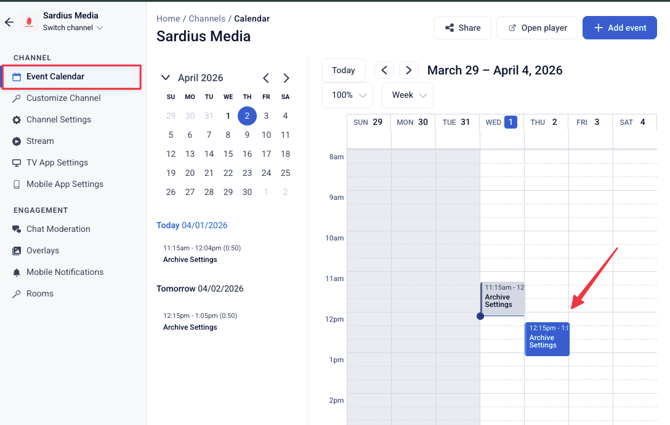This screenshot has height=425, width=670.
Task: Click the Channels breadcrumb link
Action: pyautogui.click(x=207, y=19)
